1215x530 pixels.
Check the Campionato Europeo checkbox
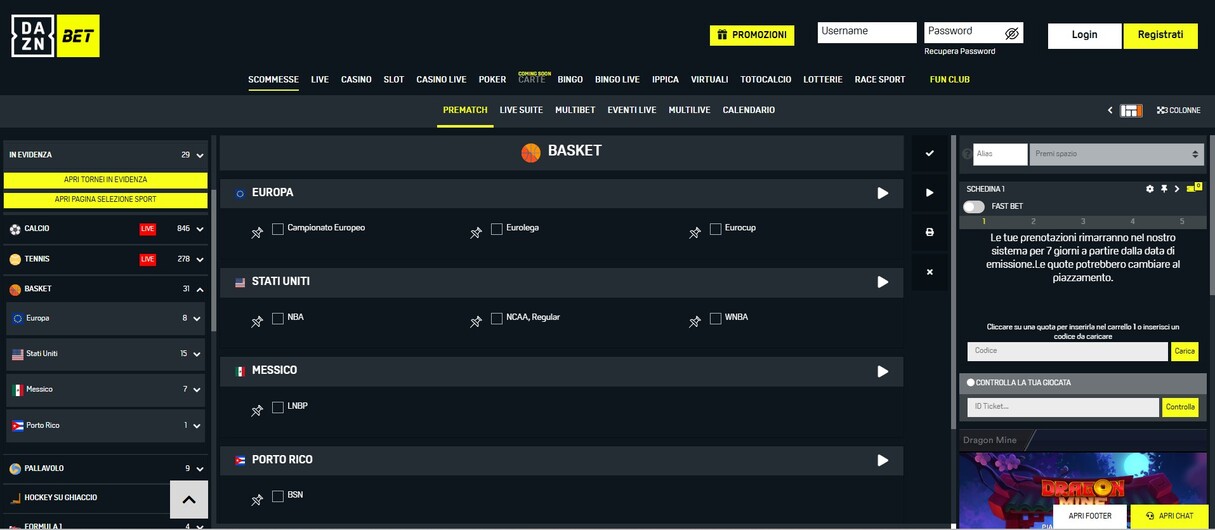278,229
